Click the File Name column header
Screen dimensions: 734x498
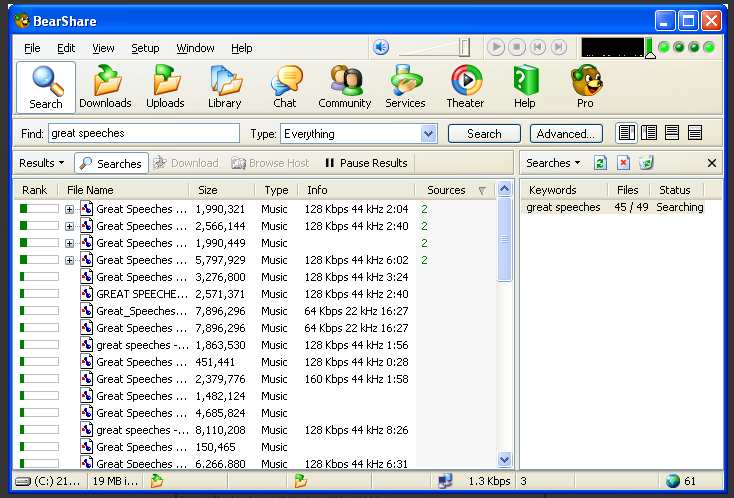[x=124, y=190]
